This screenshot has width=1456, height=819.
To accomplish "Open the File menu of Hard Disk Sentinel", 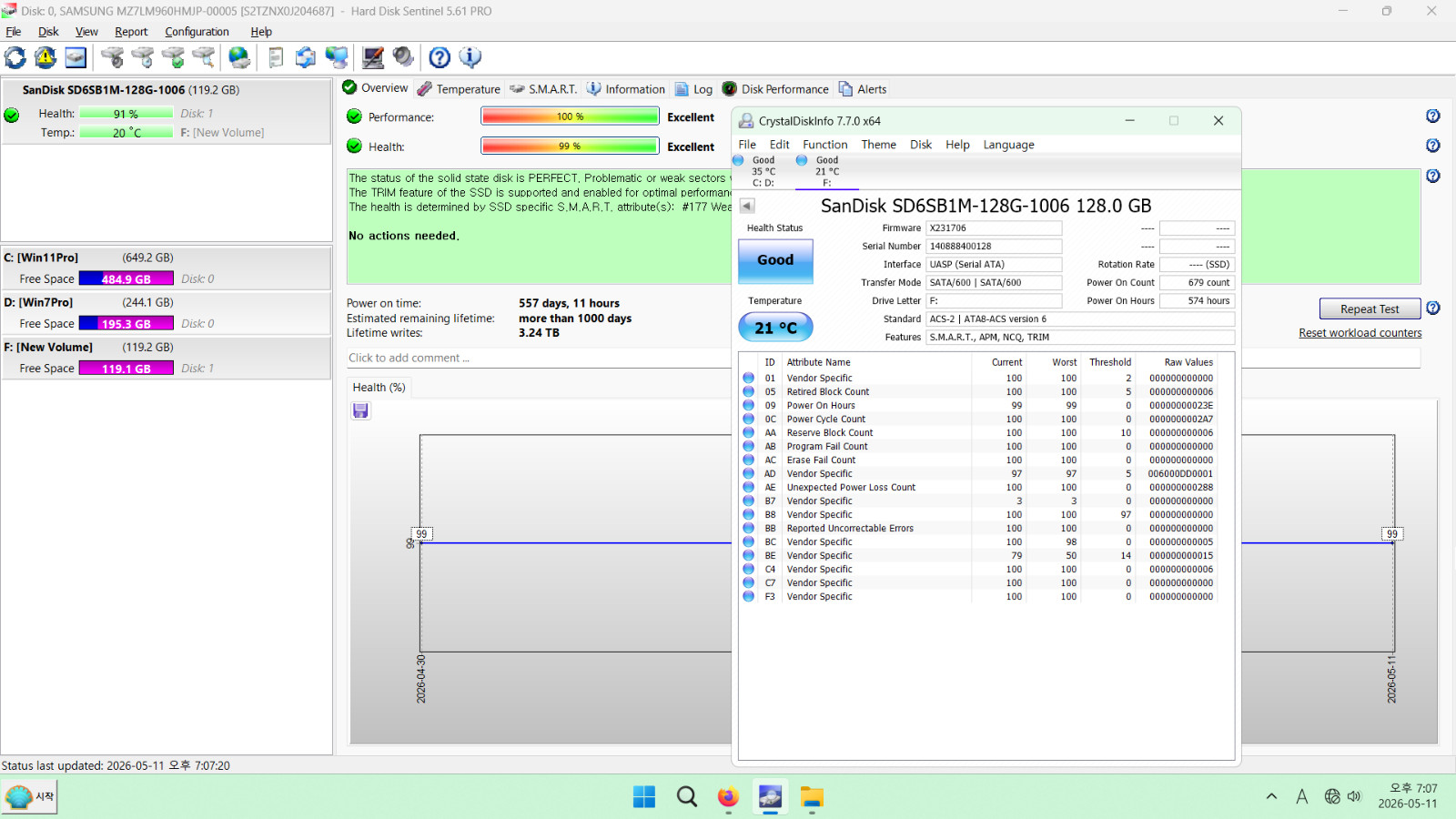I will 14,32.
